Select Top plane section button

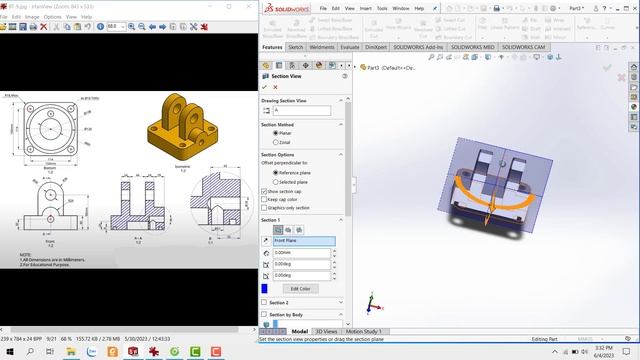[x=289, y=230]
